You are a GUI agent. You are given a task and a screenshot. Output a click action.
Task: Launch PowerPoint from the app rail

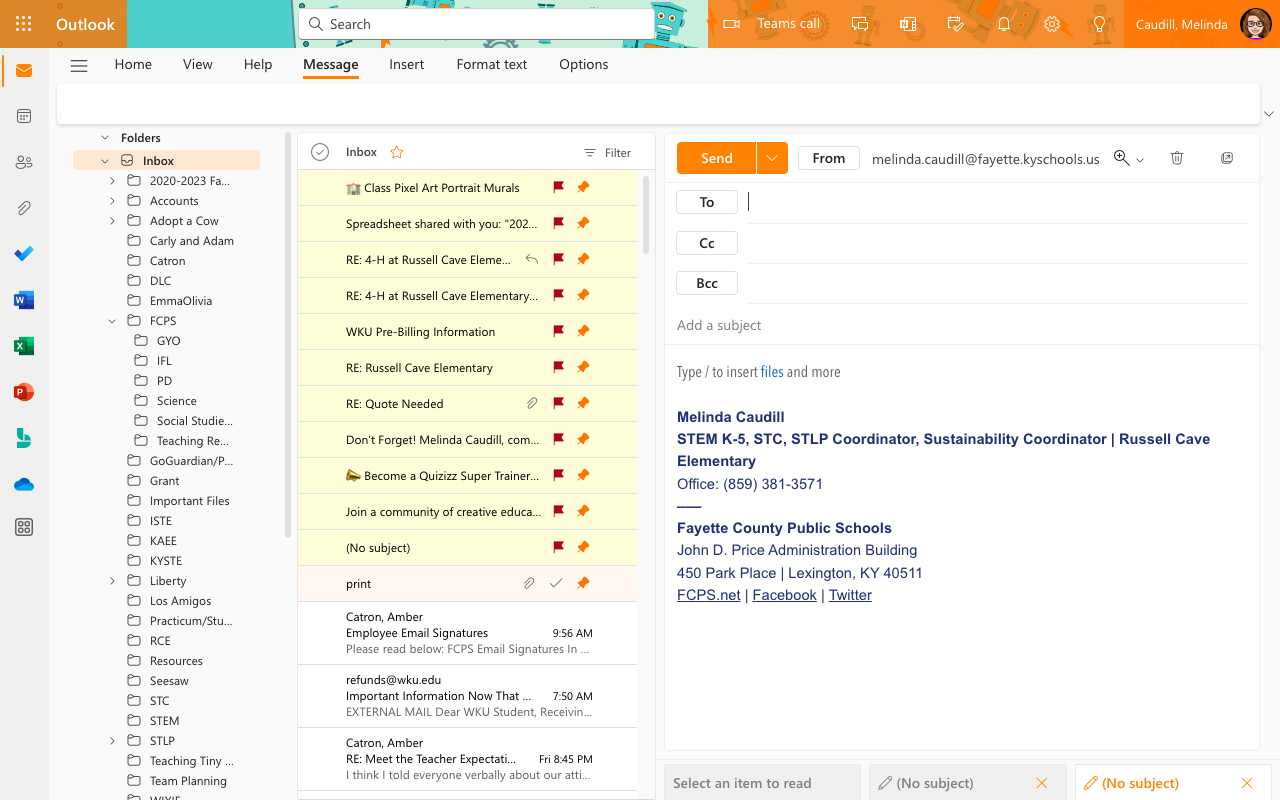coord(24,392)
